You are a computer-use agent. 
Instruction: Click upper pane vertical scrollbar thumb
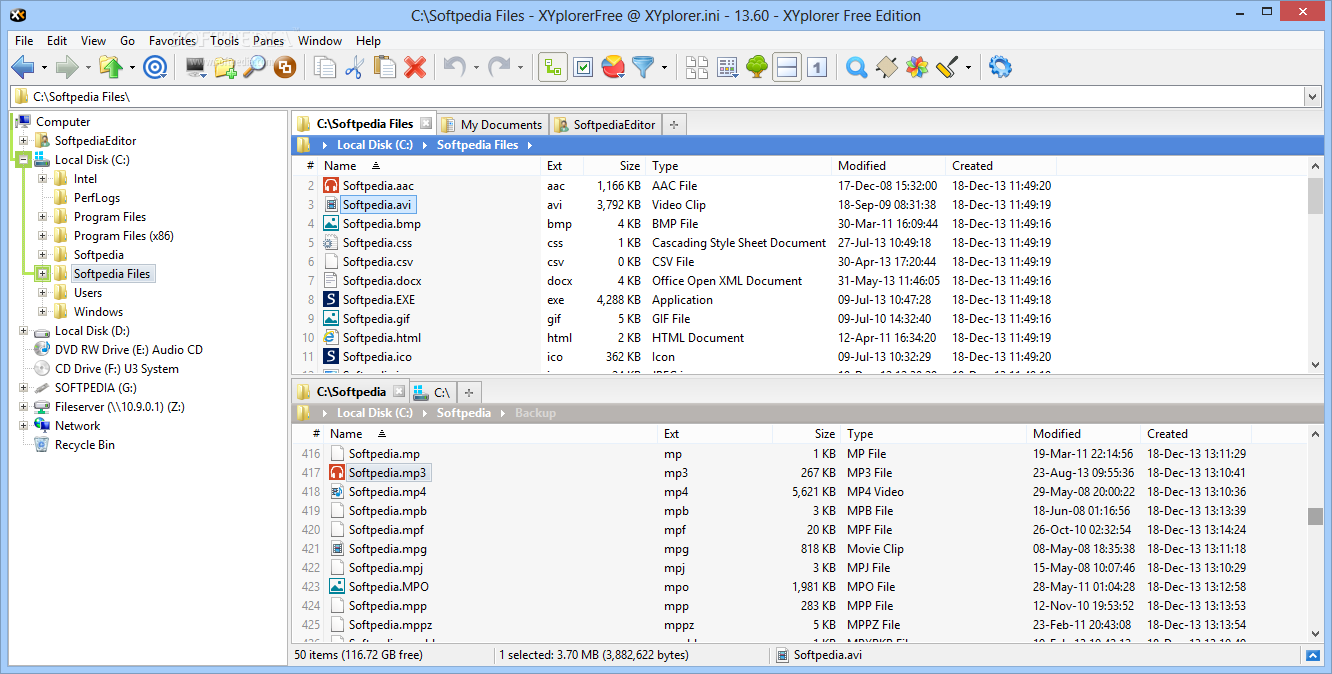(1315, 196)
